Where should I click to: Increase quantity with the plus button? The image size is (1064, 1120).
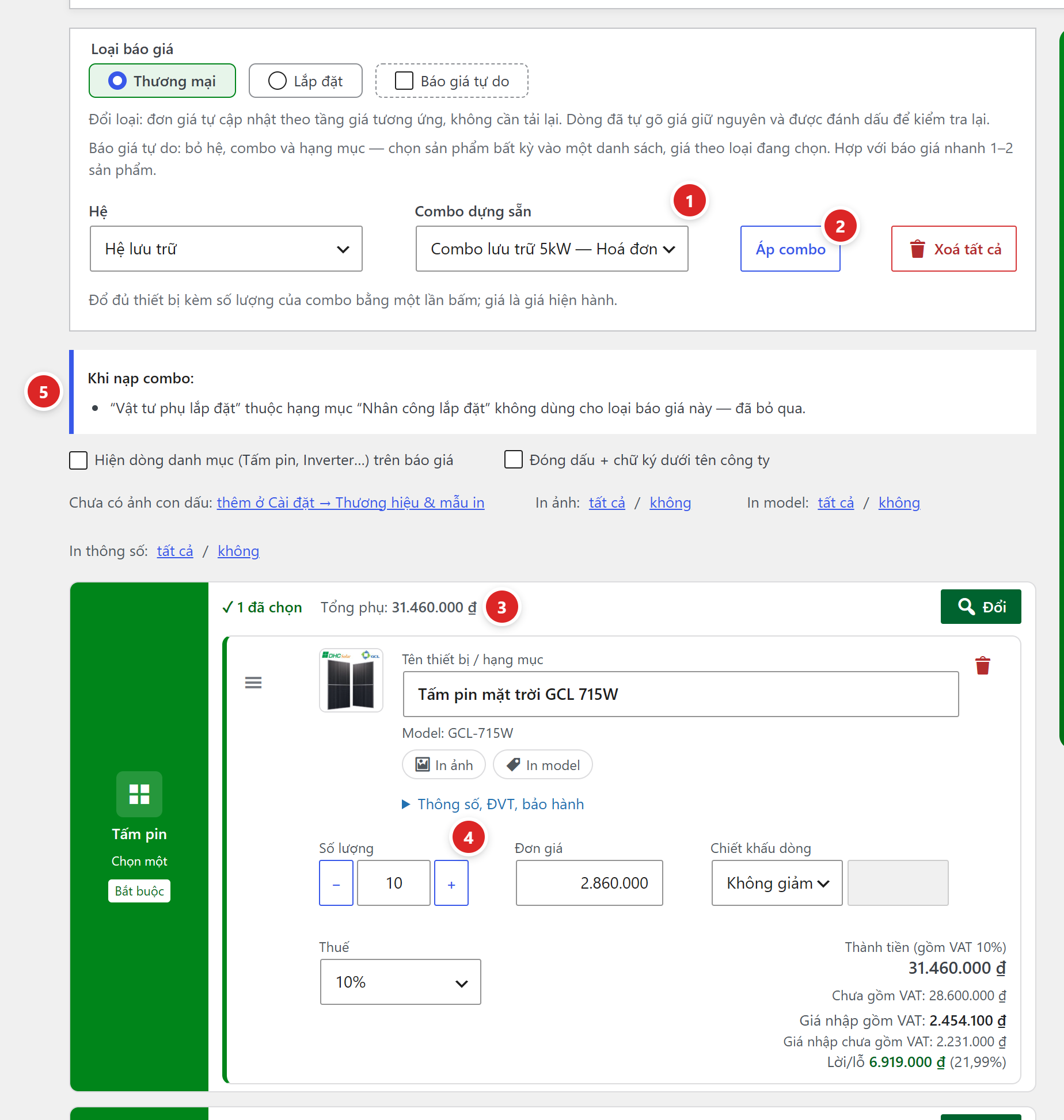(451, 883)
